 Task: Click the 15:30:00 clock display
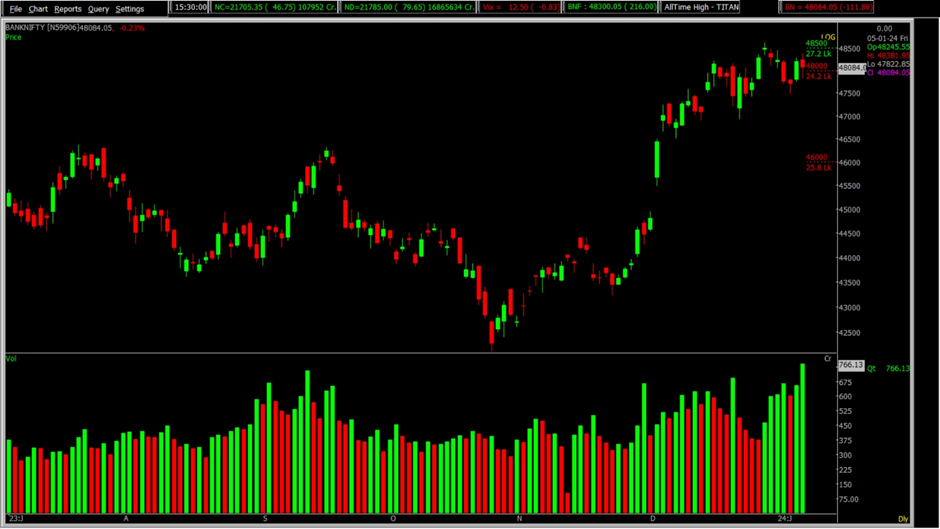[x=190, y=7]
